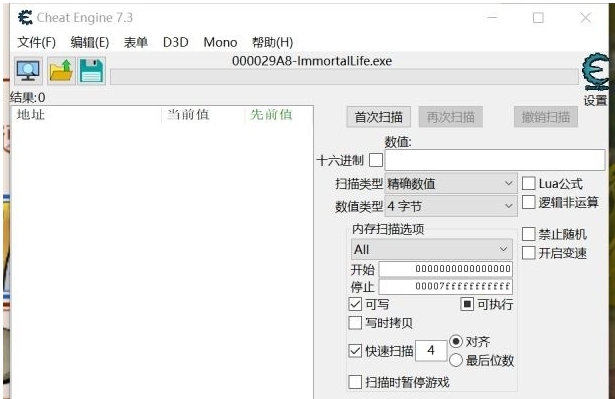Click the scan progress bar
Screen dimensions: 615x399
coord(344,77)
